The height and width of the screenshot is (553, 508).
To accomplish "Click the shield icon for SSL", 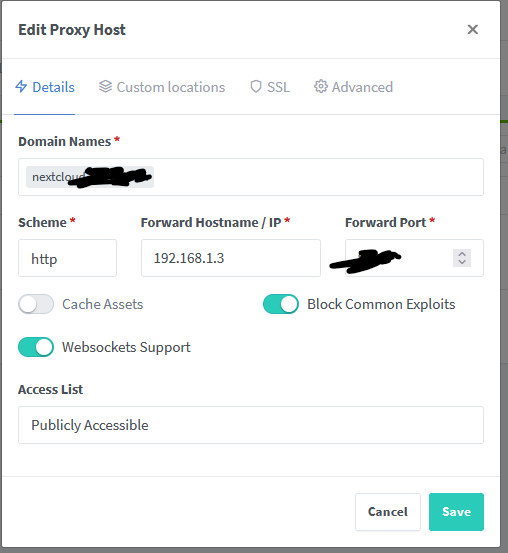I will (256, 86).
